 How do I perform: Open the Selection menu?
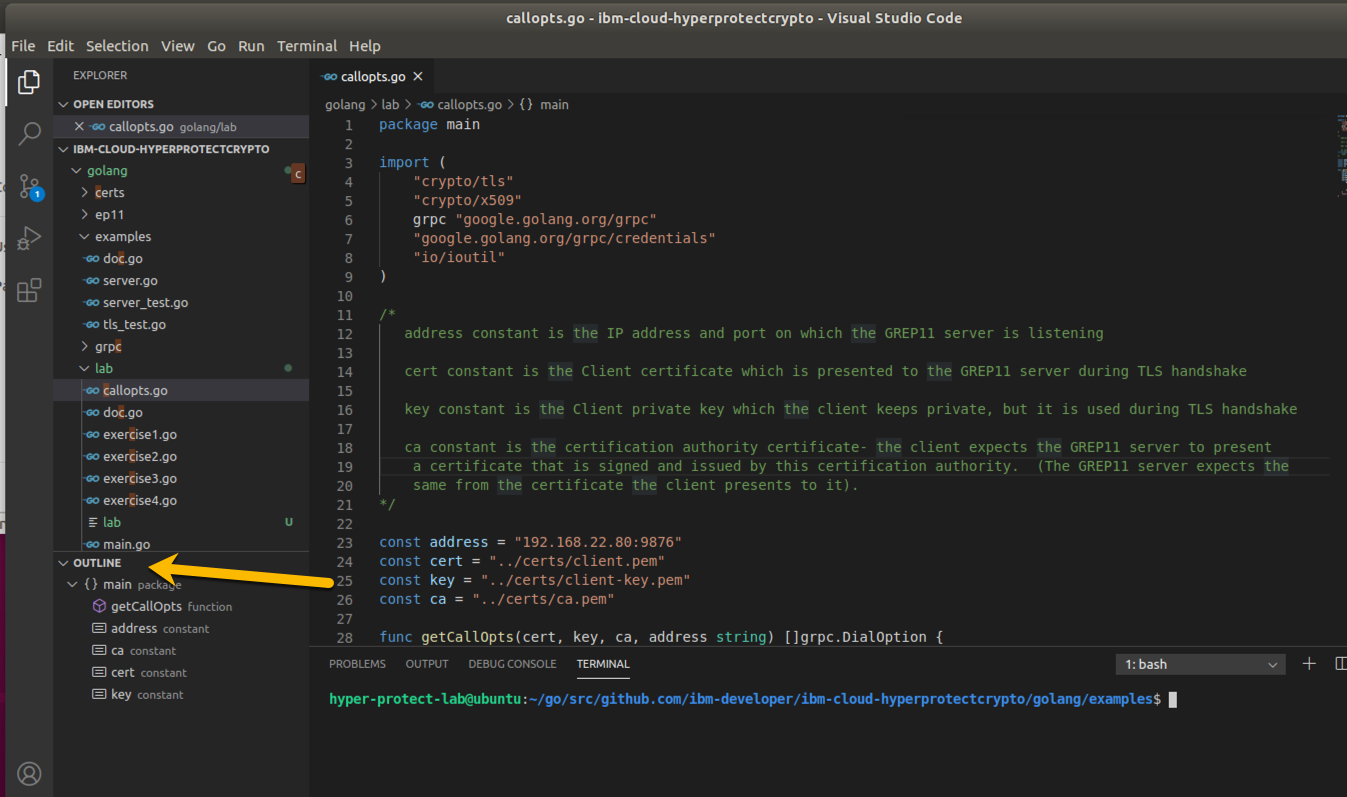click(x=117, y=46)
